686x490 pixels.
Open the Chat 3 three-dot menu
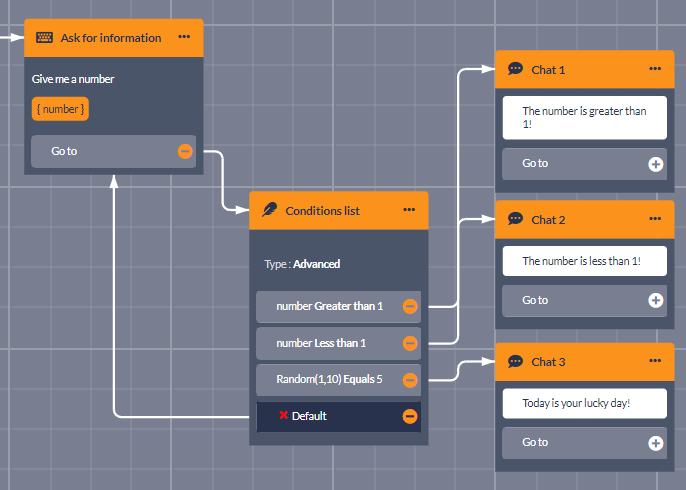coord(655,361)
